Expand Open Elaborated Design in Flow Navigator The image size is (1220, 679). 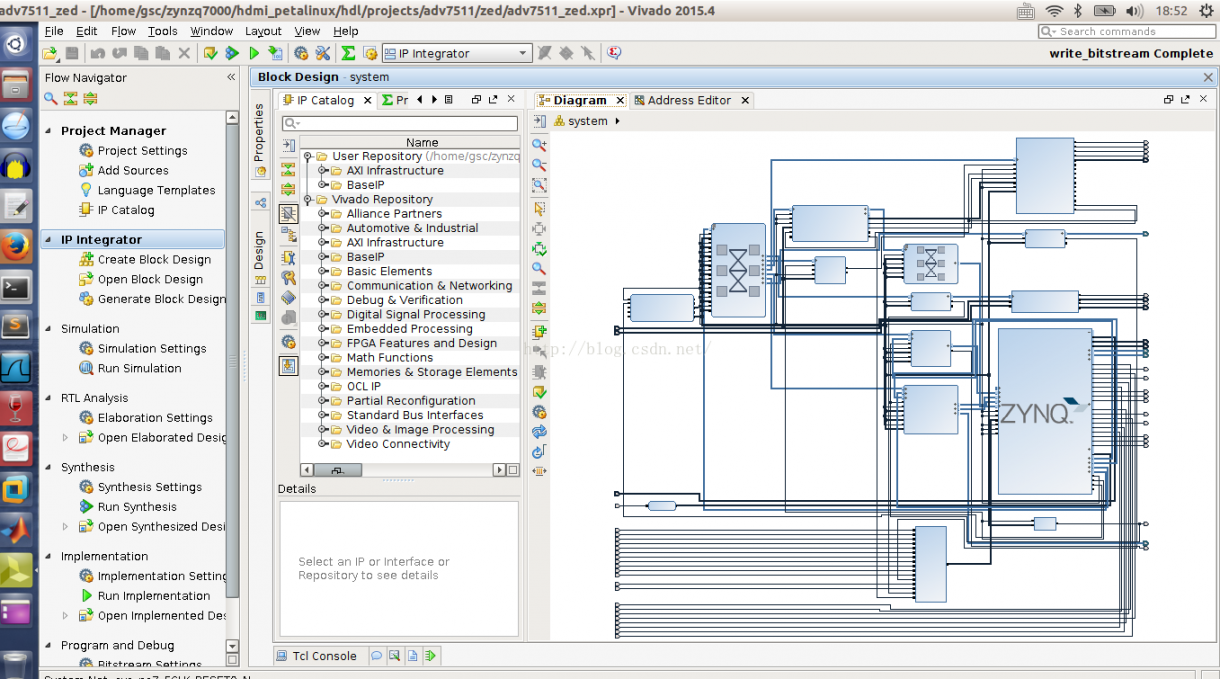point(66,437)
